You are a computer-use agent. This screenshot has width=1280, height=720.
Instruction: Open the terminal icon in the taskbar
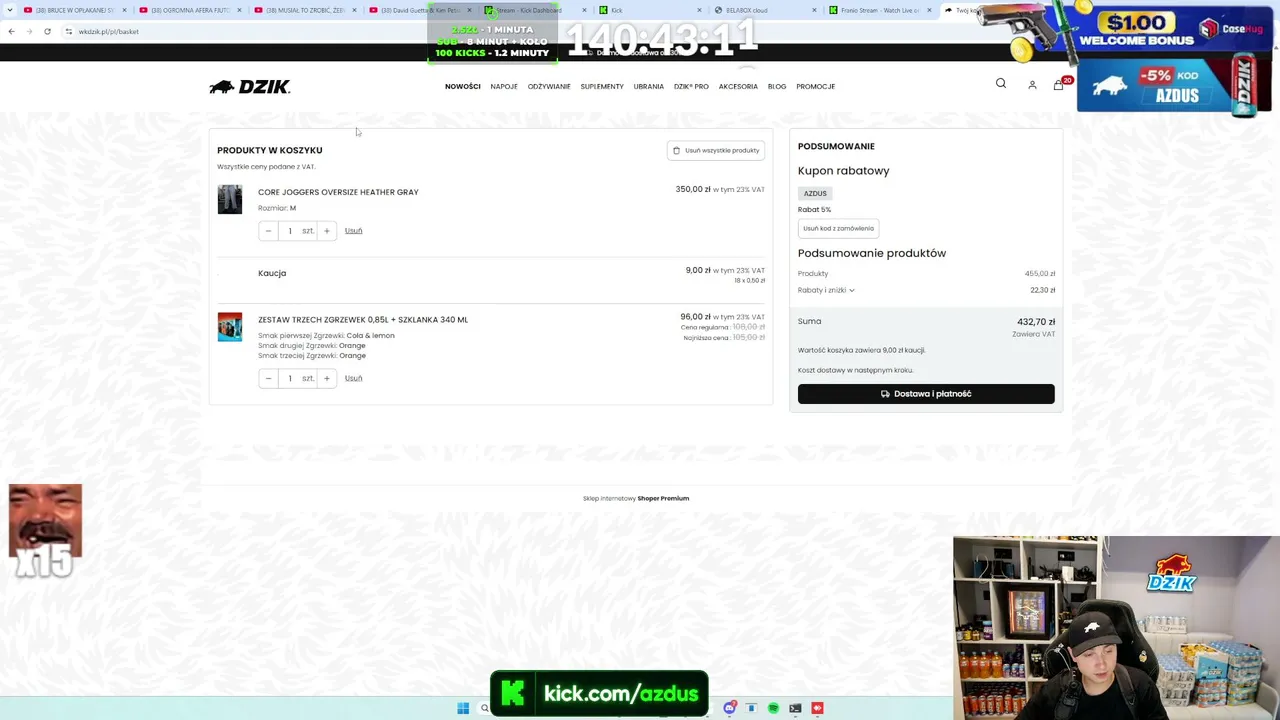pyautogui.click(x=795, y=708)
